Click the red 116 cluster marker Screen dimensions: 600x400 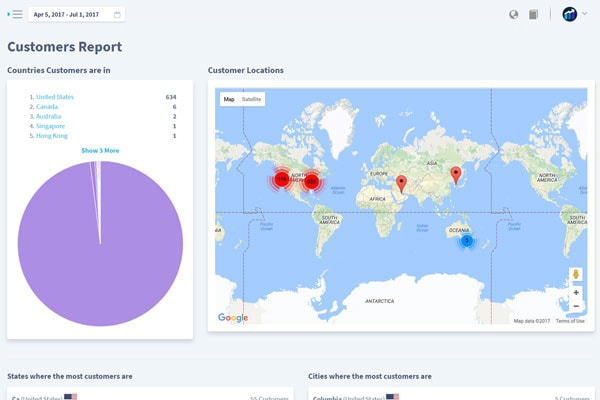click(282, 179)
